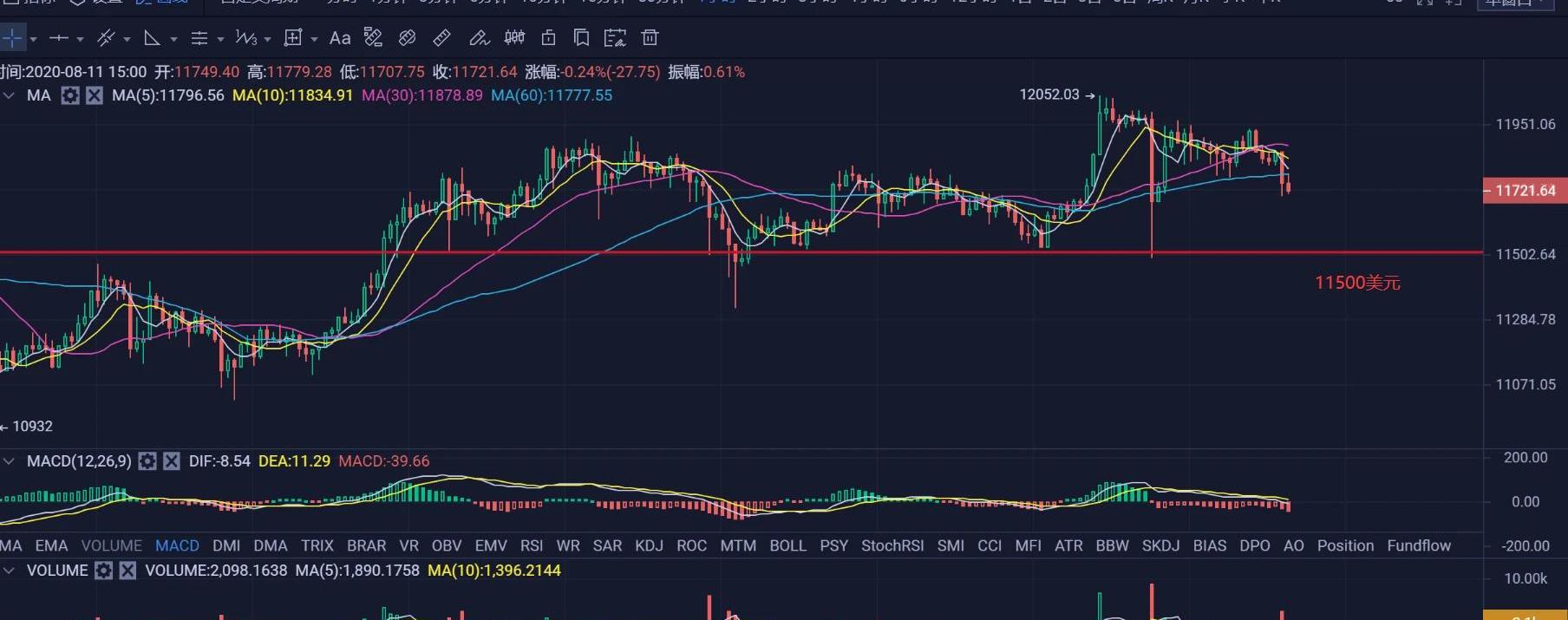Screen dimensions: 1568x620
Task: Switch sub-chart to KDJ indicator
Action: coord(649,545)
